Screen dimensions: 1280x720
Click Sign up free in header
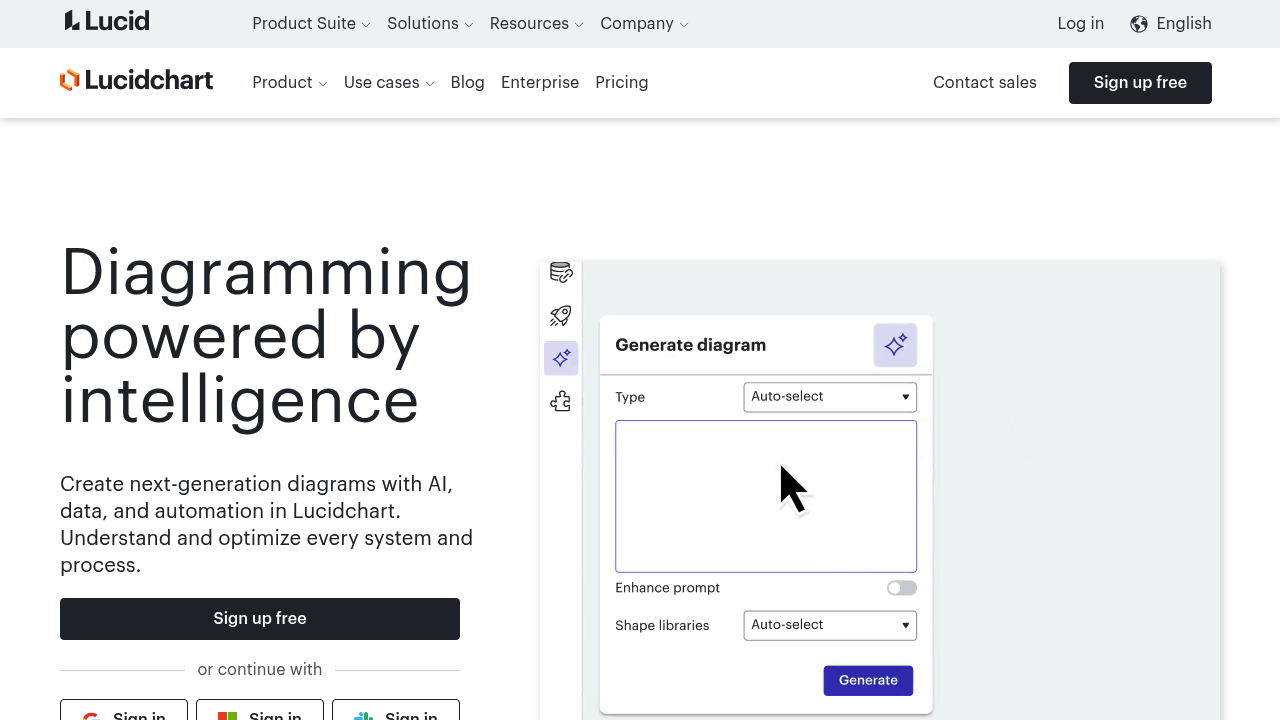[1139, 83]
